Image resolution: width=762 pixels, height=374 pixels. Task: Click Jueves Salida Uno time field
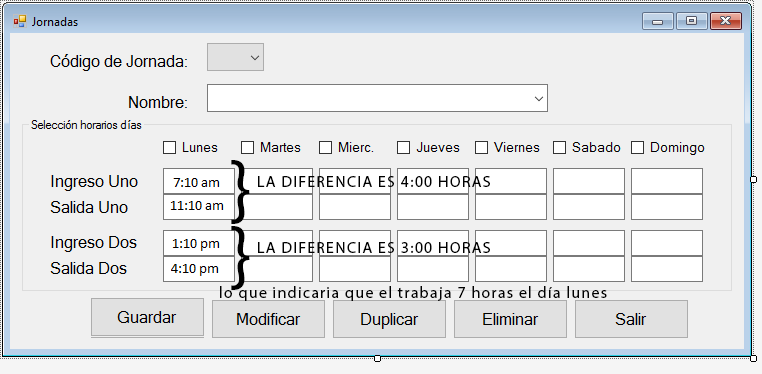[x=433, y=207]
